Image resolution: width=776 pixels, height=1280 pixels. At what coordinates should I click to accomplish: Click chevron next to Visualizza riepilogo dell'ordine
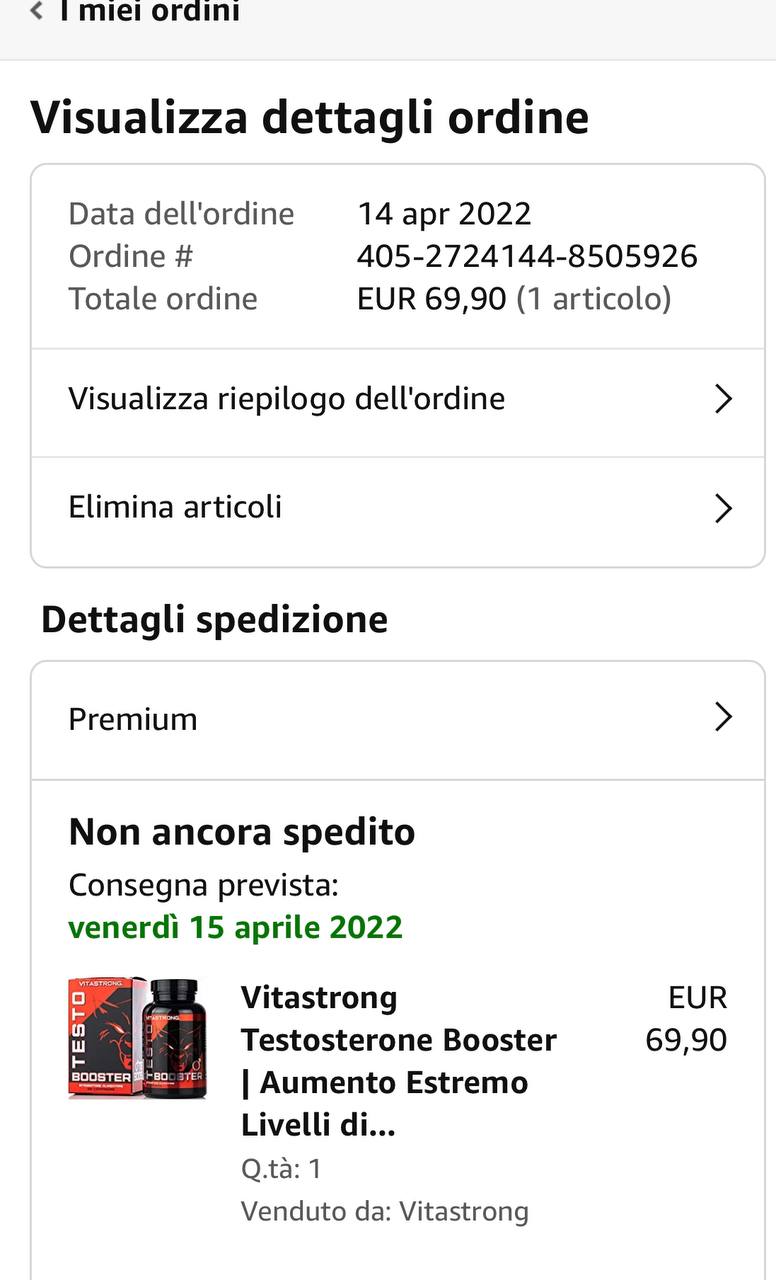coord(723,399)
